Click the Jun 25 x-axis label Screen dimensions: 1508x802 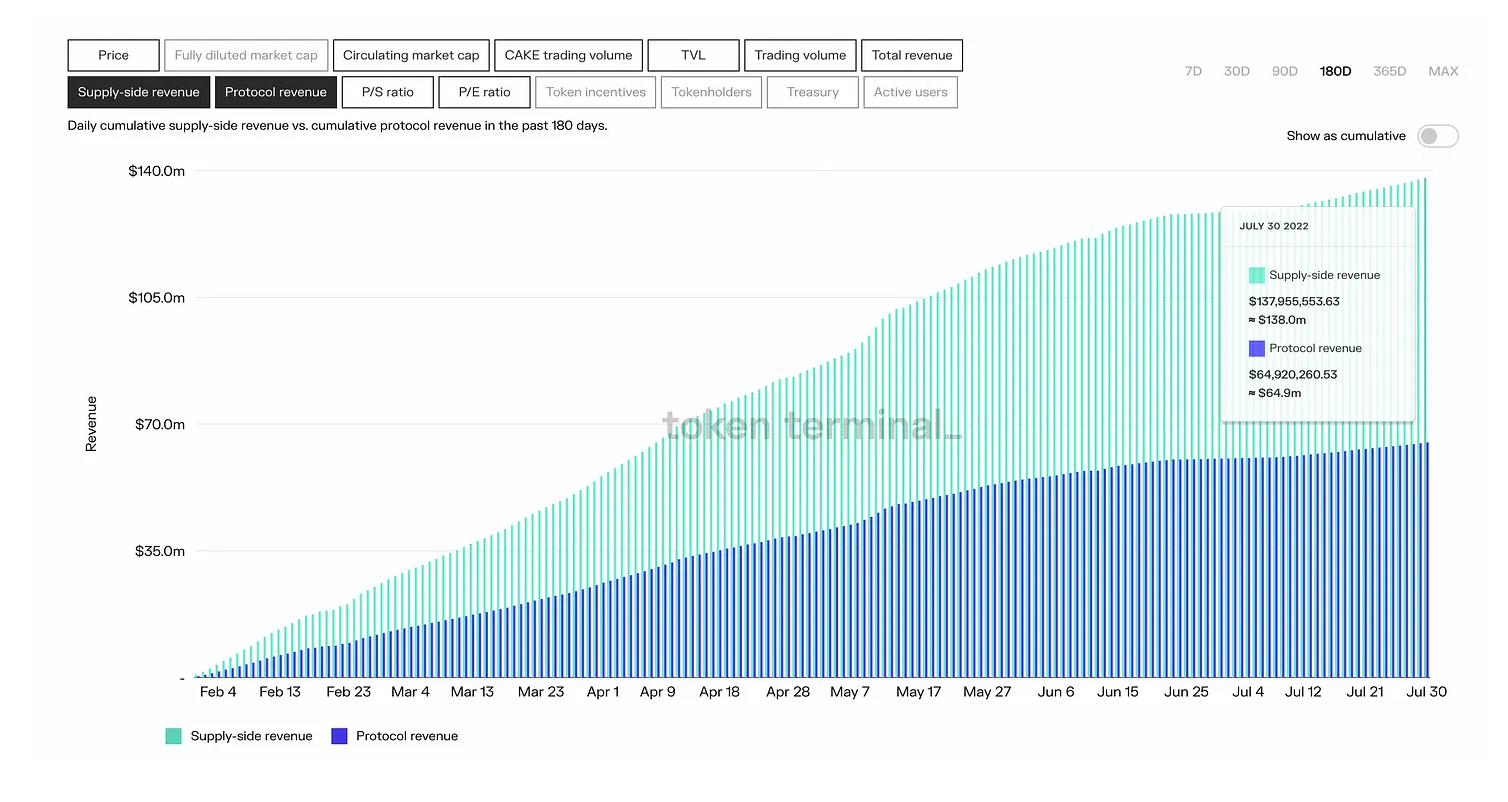[x=1186, y=691]
